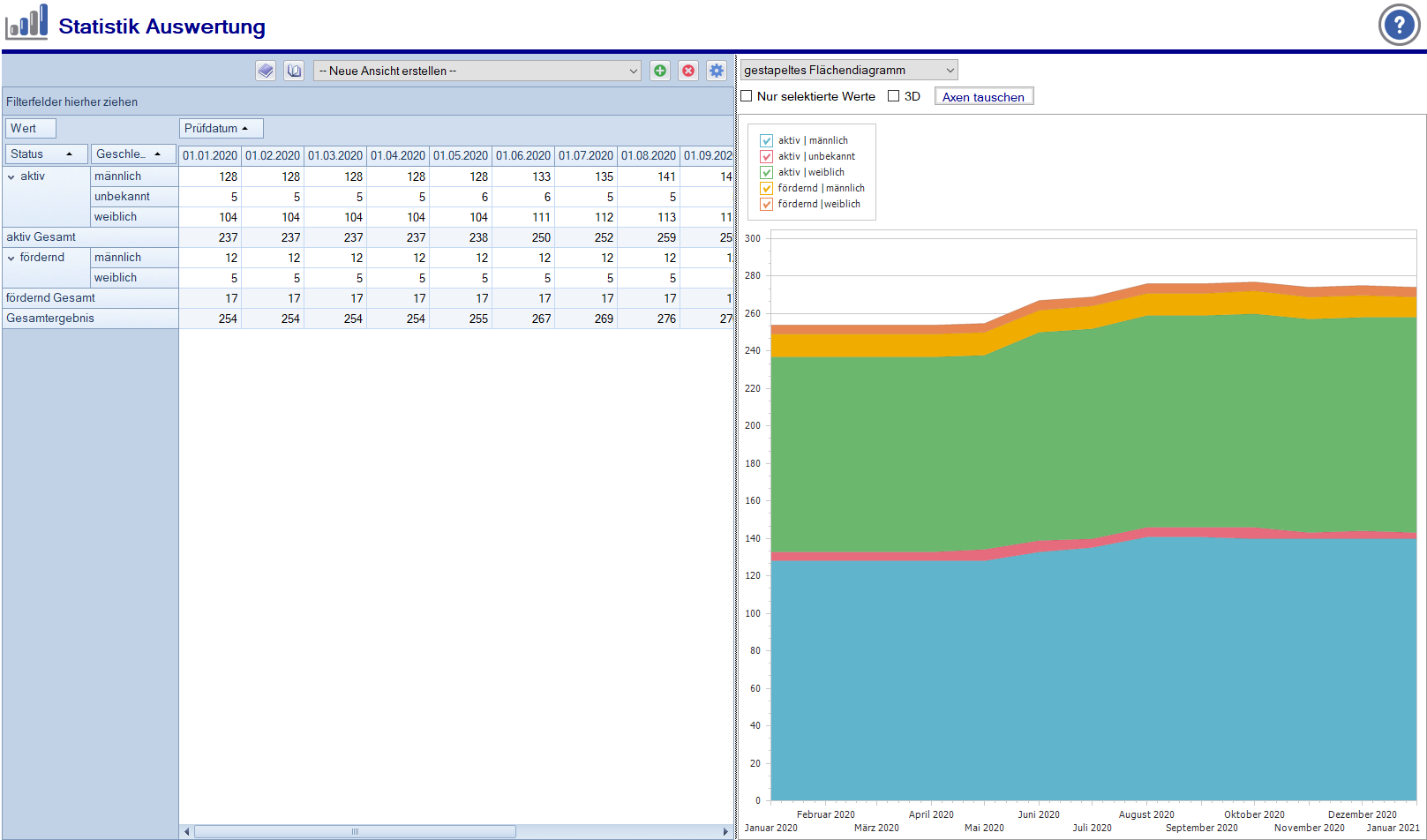The image size is (1427, 840).
Task: Click the scroll-right arrow of the table scrollbar
Action: pos(726,832)
